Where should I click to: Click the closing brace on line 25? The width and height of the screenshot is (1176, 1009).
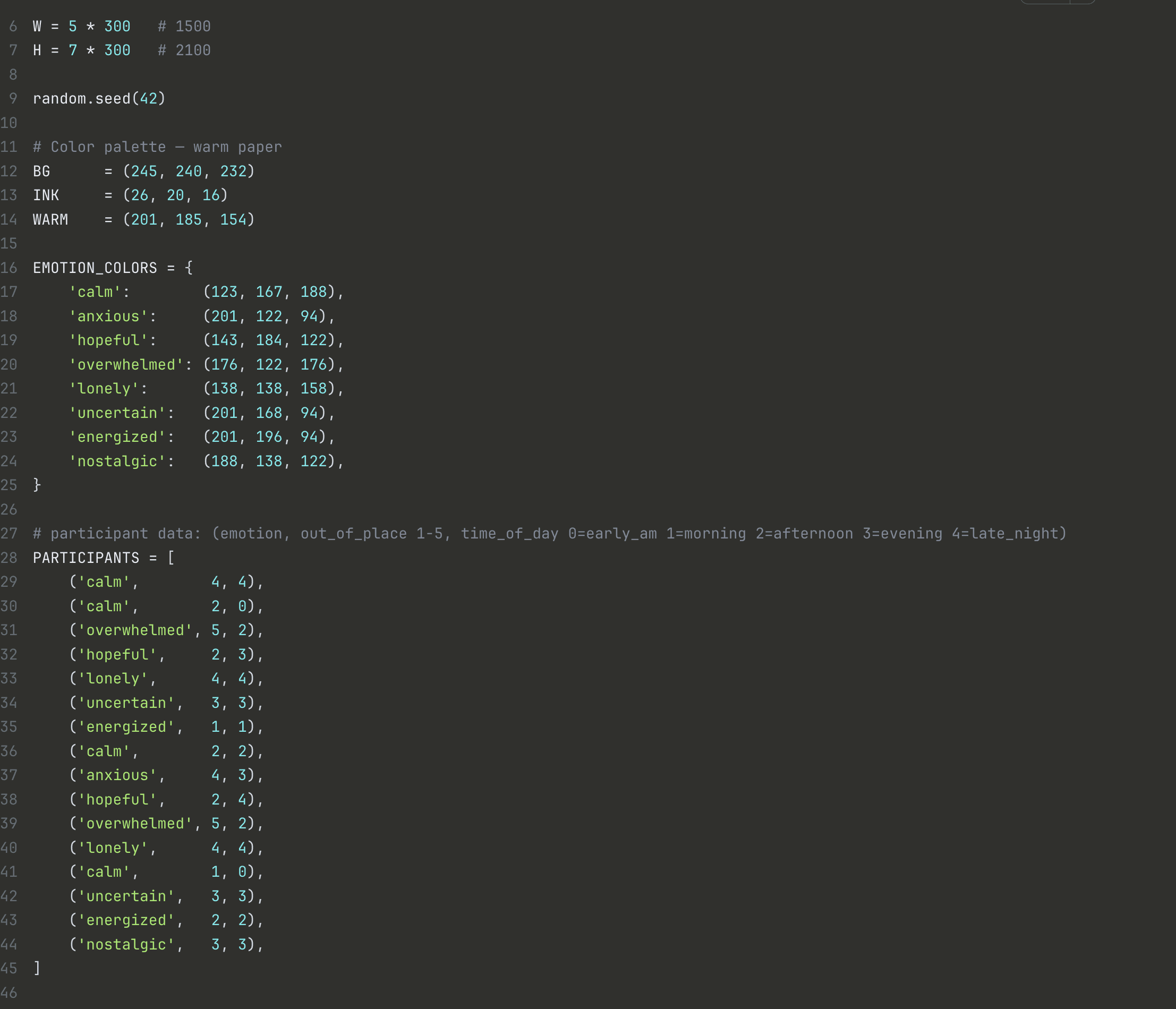(x=37, y=485)
